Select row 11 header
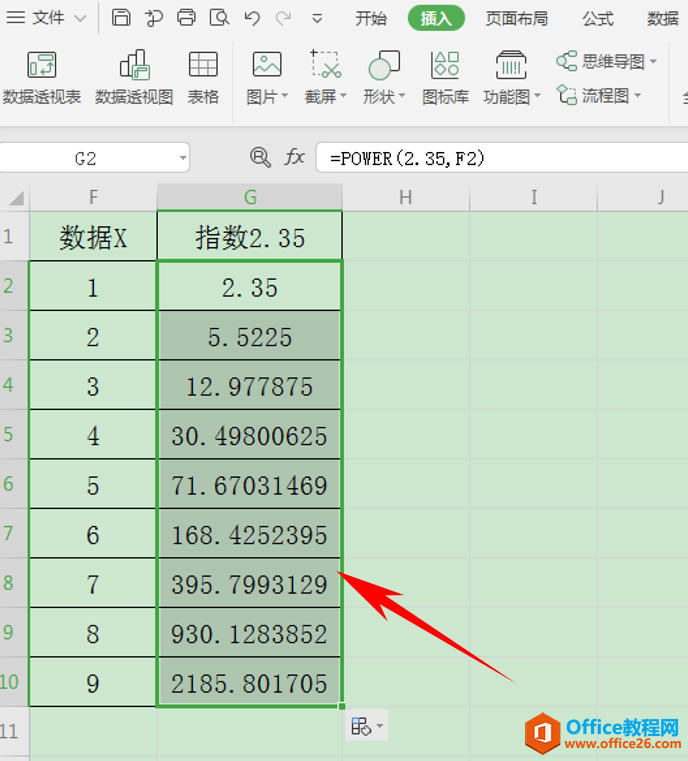 coord(14,731)
